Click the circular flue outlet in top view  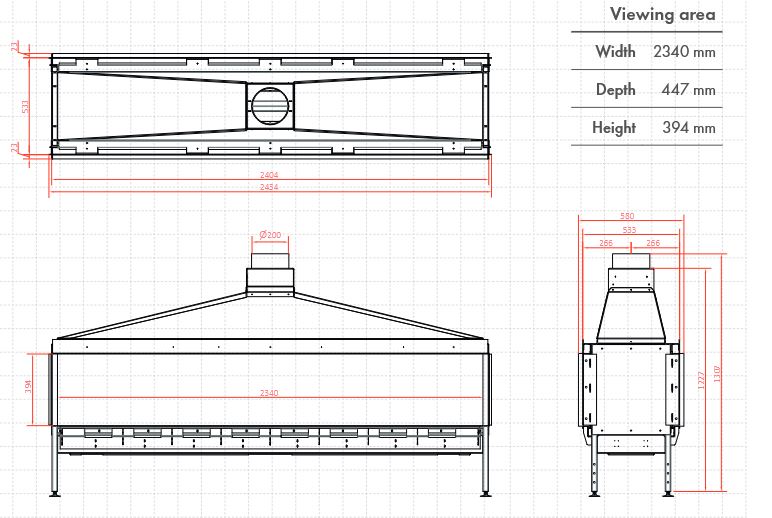click(x=270, y=104)
